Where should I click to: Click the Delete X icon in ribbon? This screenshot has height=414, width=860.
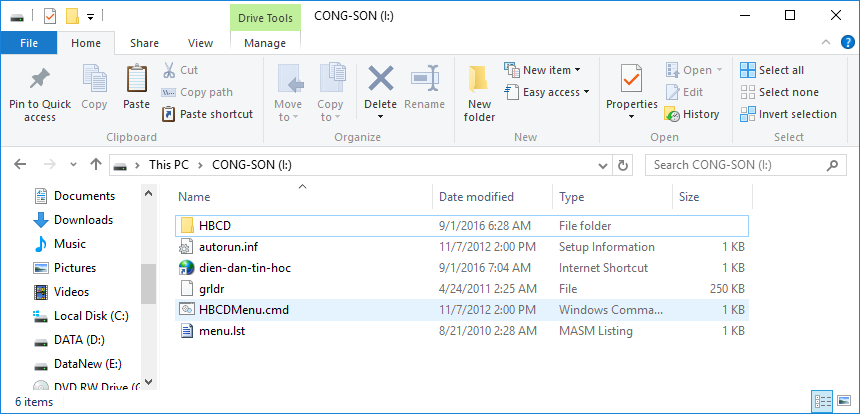[380, 79]
